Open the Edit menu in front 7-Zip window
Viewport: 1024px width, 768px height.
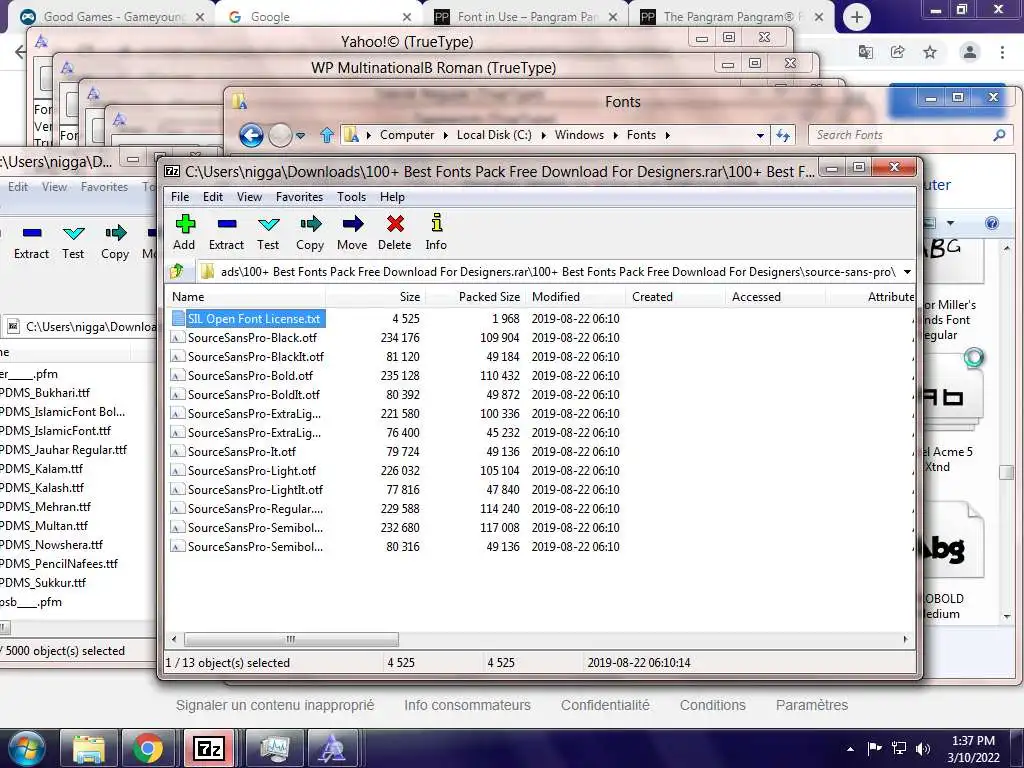[213, 197]
